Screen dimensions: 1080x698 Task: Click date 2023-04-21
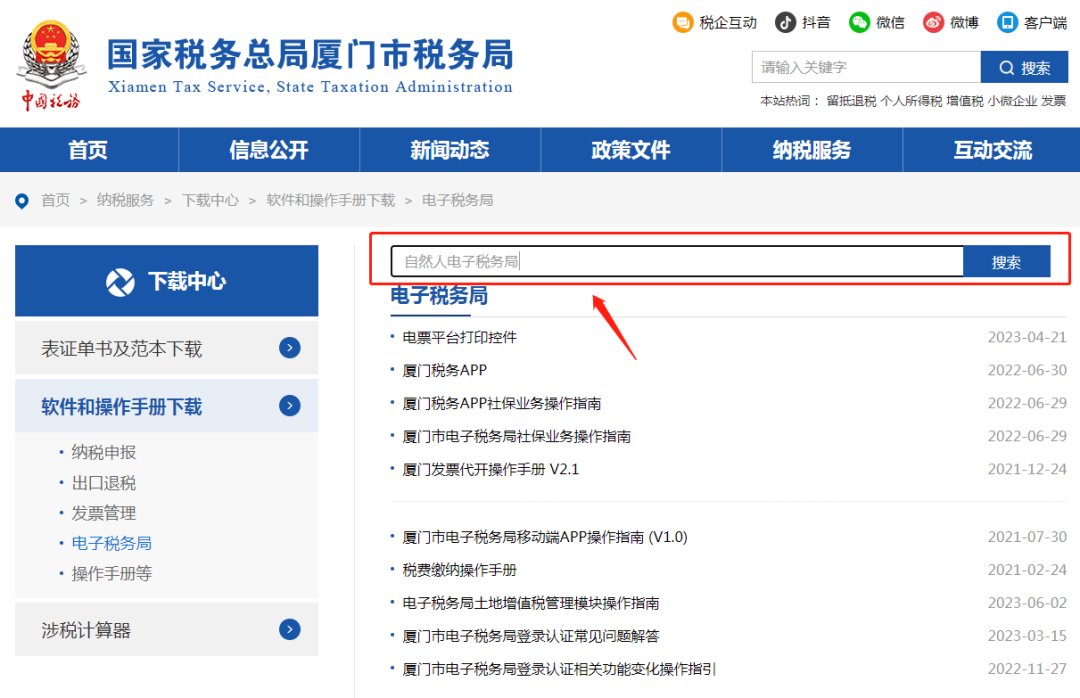[x=1027, y=337]
